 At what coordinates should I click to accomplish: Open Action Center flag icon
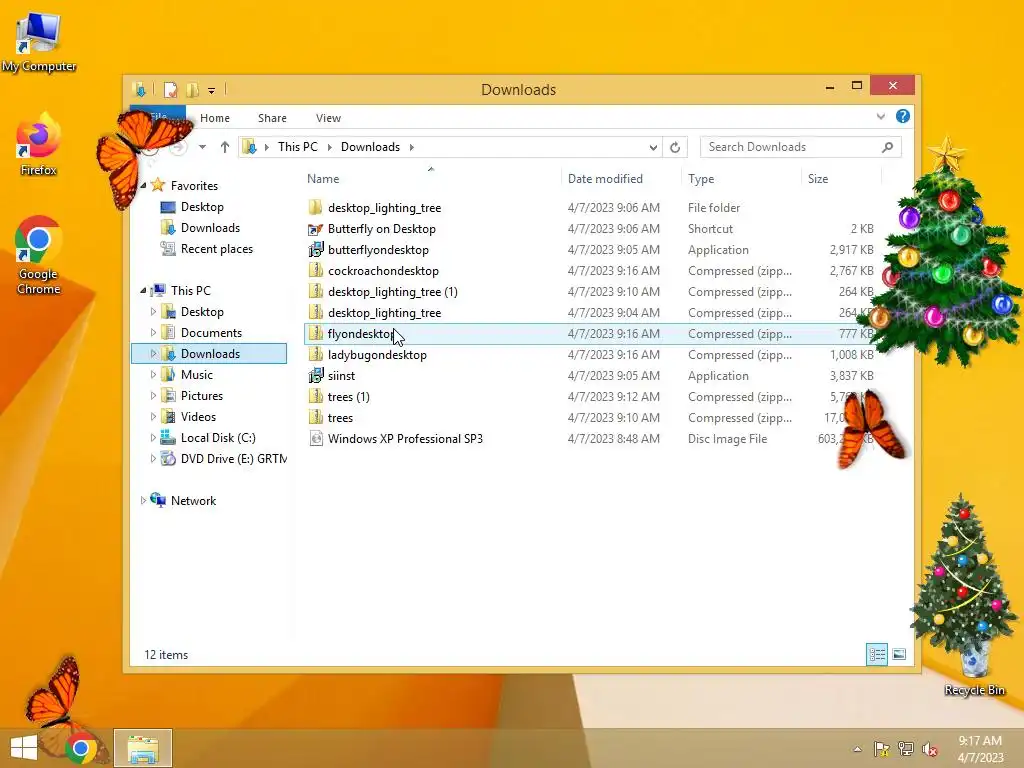(881, 749)
